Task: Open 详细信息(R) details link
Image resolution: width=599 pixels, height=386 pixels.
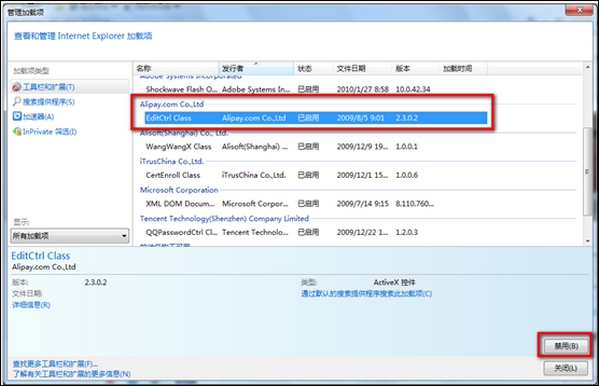Action: point(31,305)
